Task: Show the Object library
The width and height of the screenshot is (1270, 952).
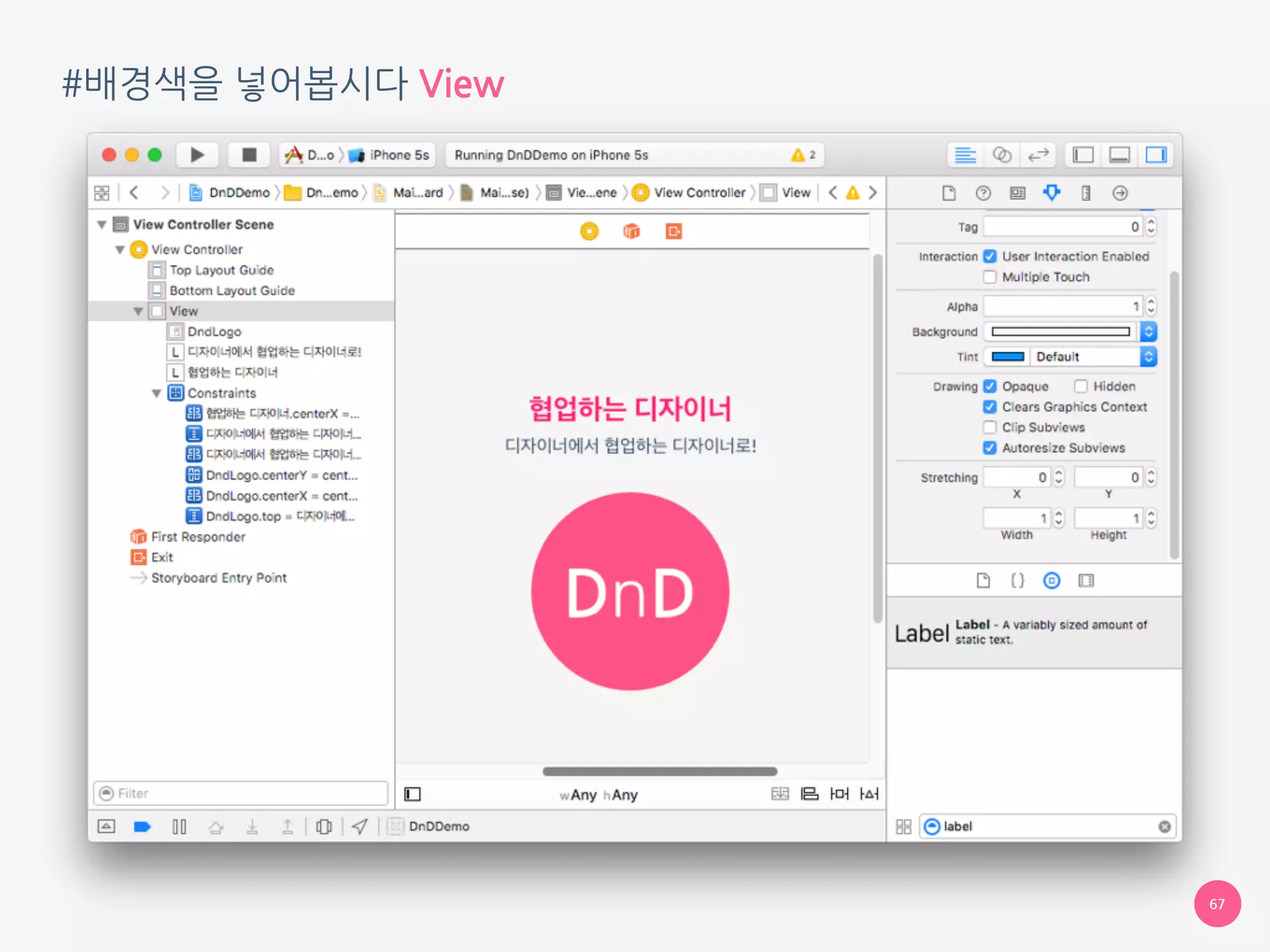Action: pos(1052,581)
